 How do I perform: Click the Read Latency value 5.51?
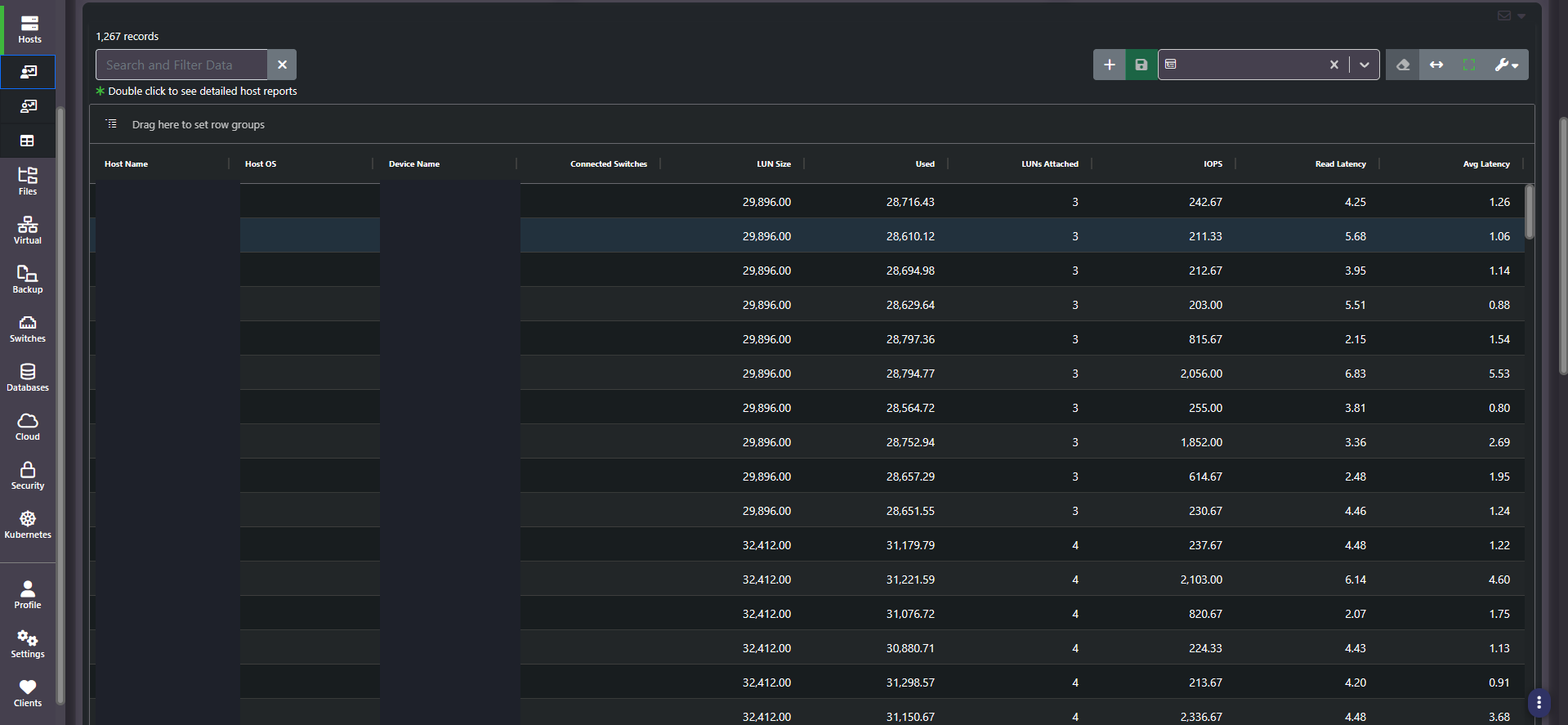pyautogui.click(x=1355, y=305)
